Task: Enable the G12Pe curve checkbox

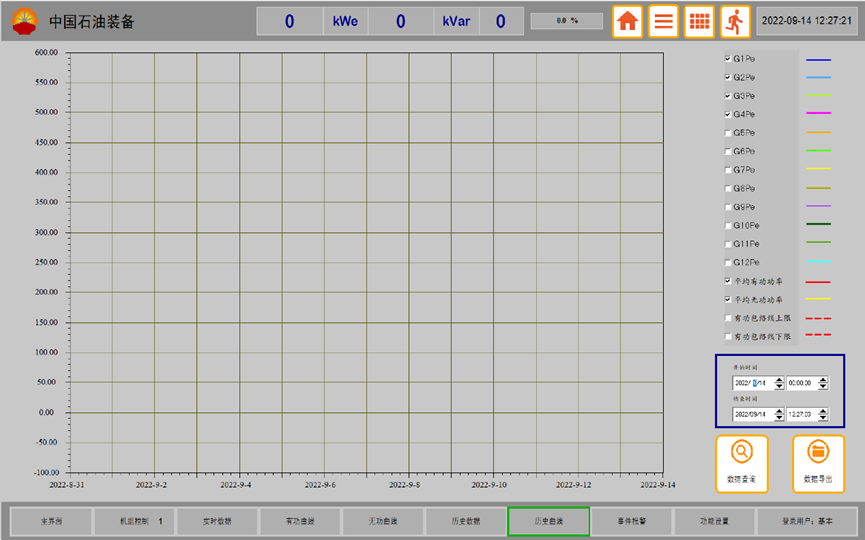Action: coord(728,262)
